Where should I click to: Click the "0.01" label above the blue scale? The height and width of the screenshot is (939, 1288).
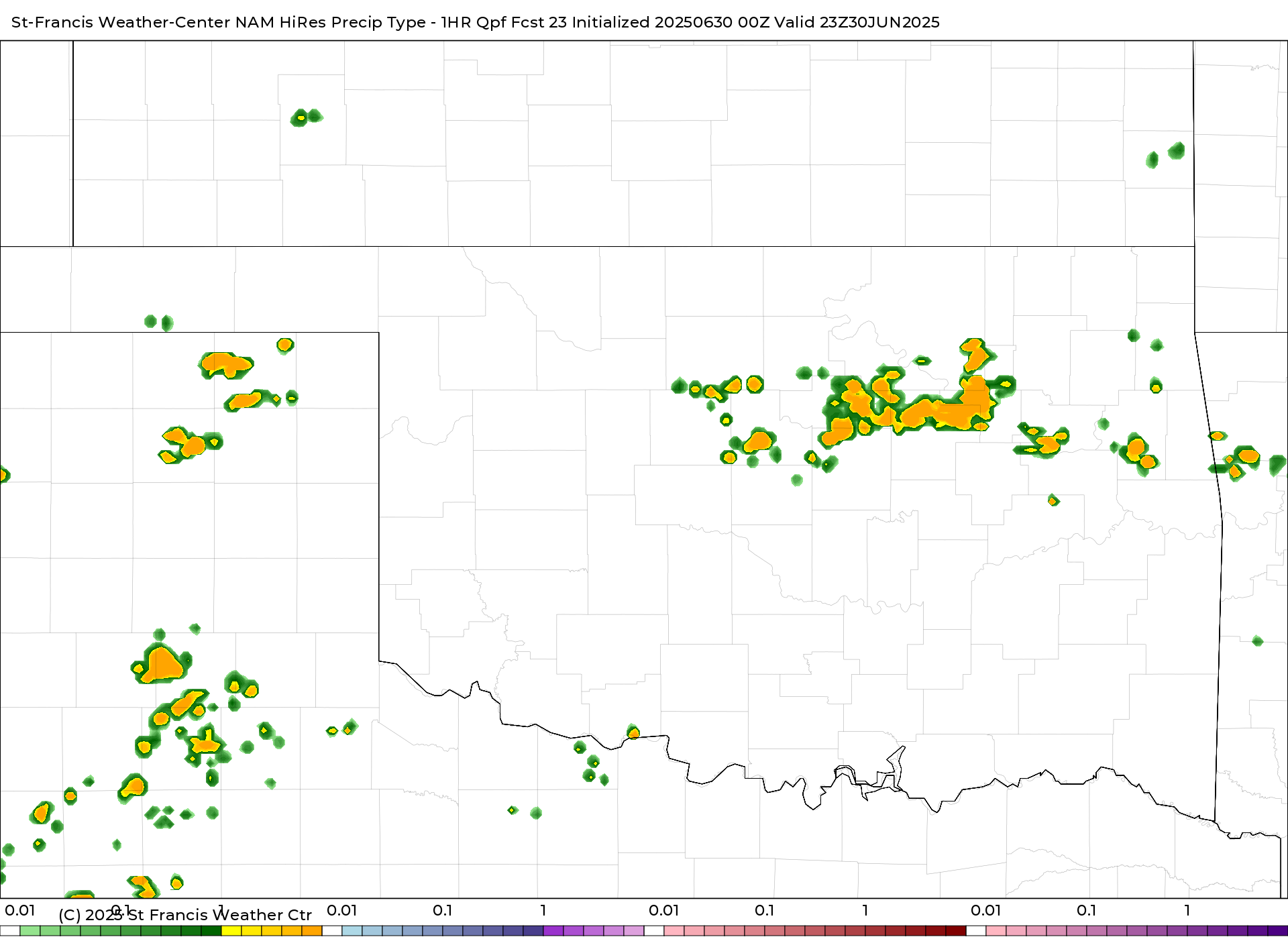pyautogui.click(x=342, y=910)
